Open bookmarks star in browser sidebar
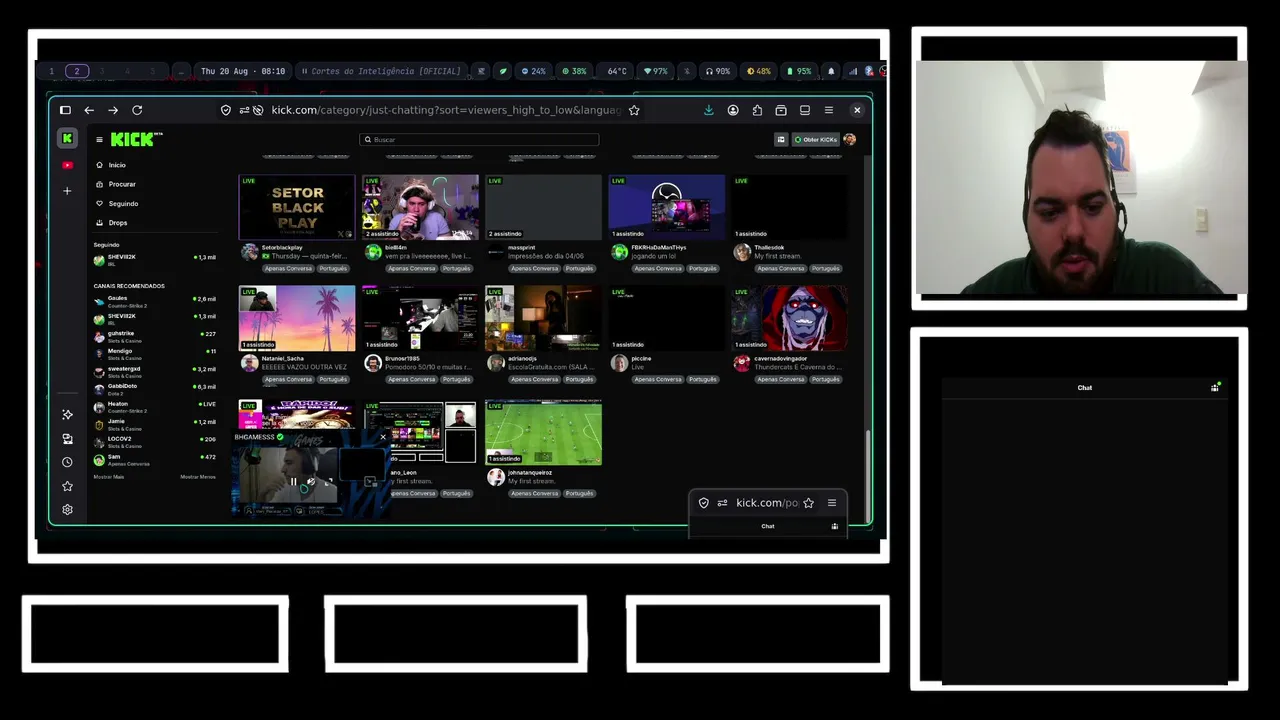This screenshot has width=1280, height=720. 67,486
